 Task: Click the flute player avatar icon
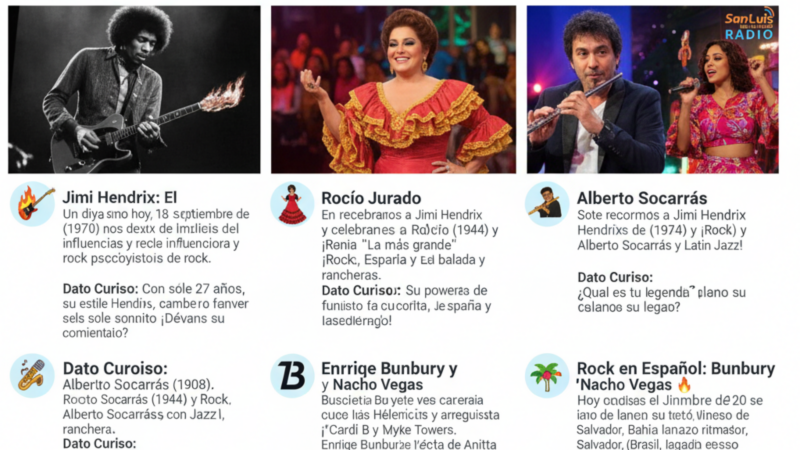click(x=547, y=204)
